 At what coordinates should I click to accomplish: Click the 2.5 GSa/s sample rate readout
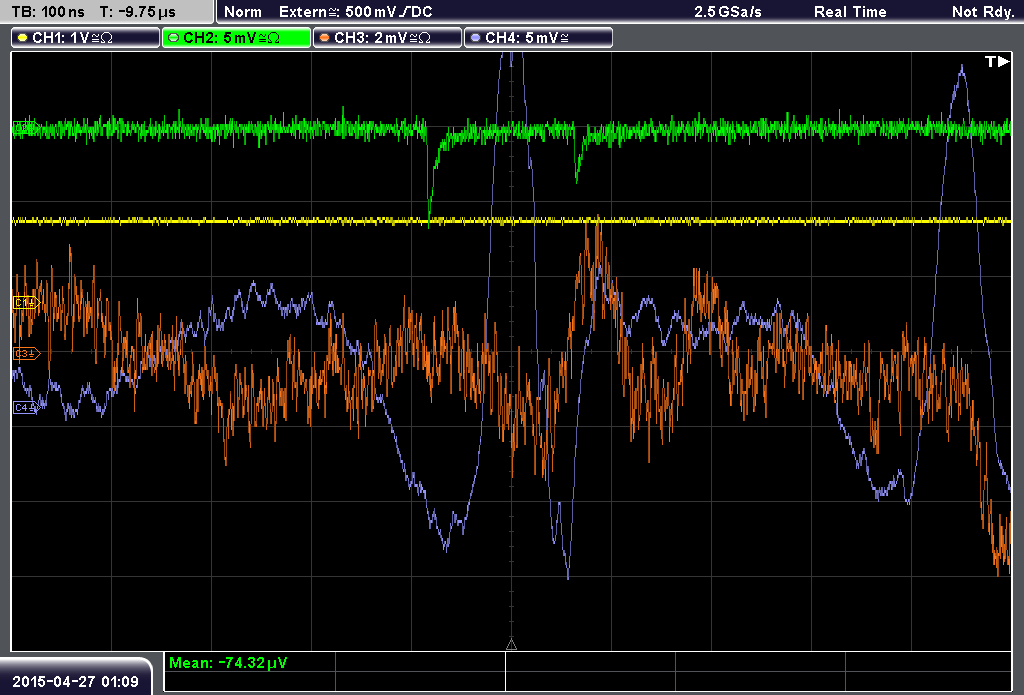(728, 12)
